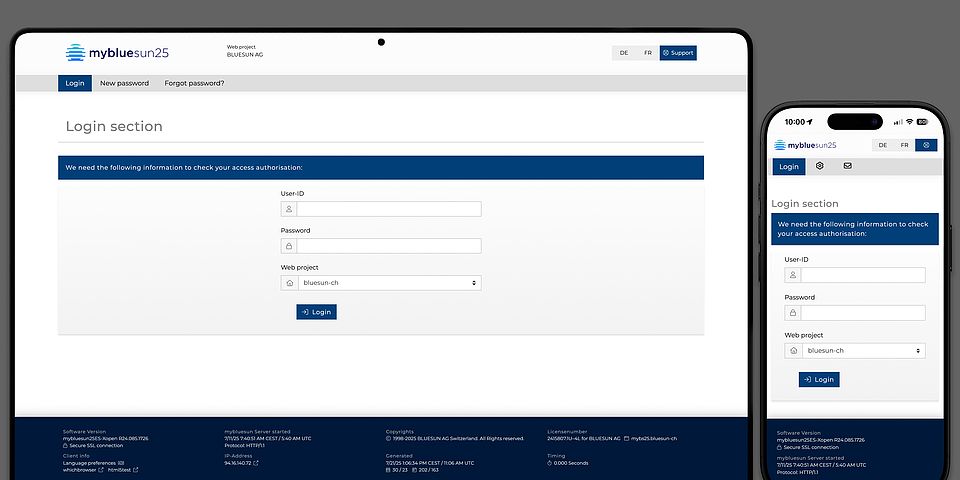This screenshot has width=960, height=480.
Task: Select the Login tab on the phone
Action: tap(789, 167)
